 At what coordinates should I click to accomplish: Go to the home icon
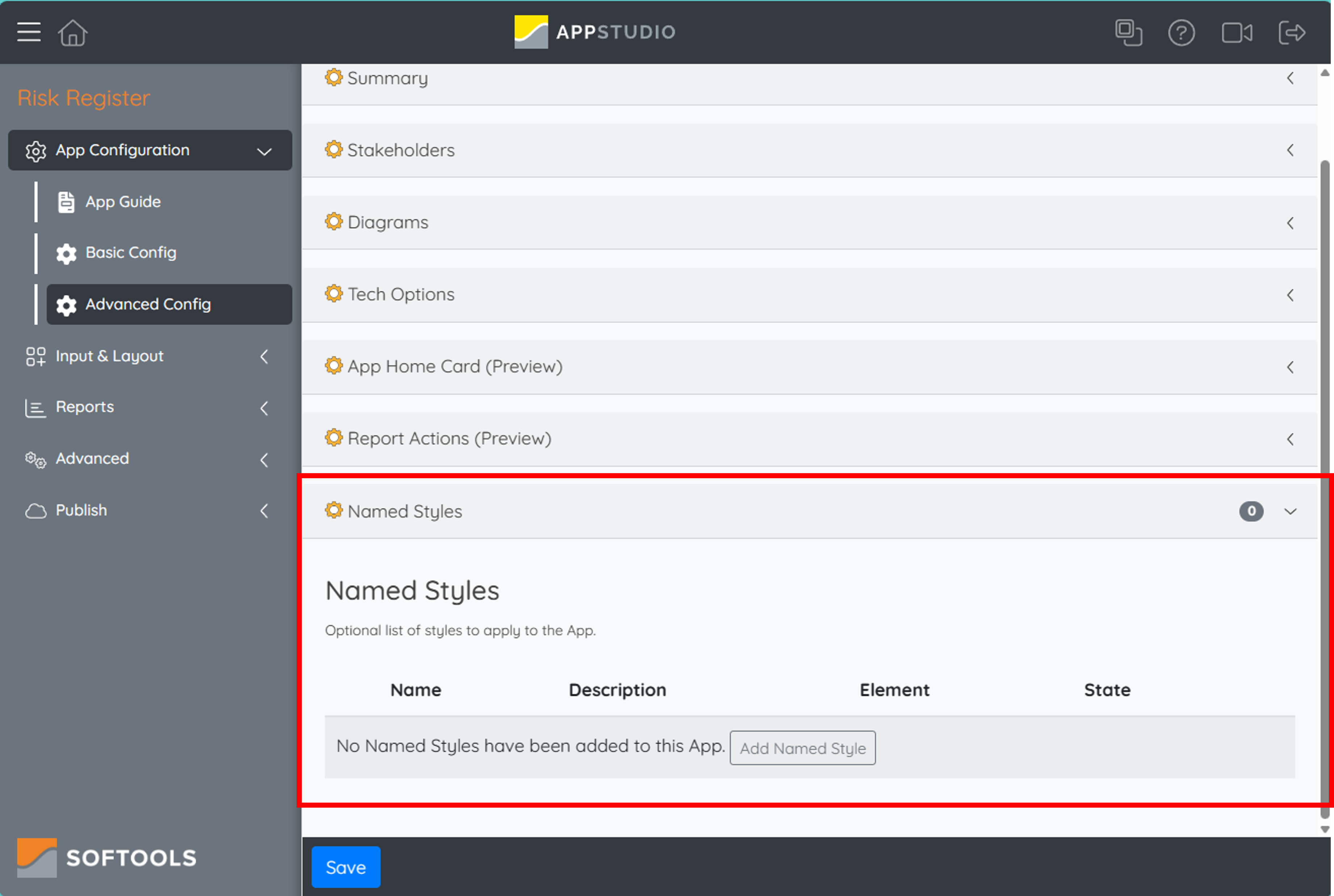pyautogui.click(x=72, y=33)
